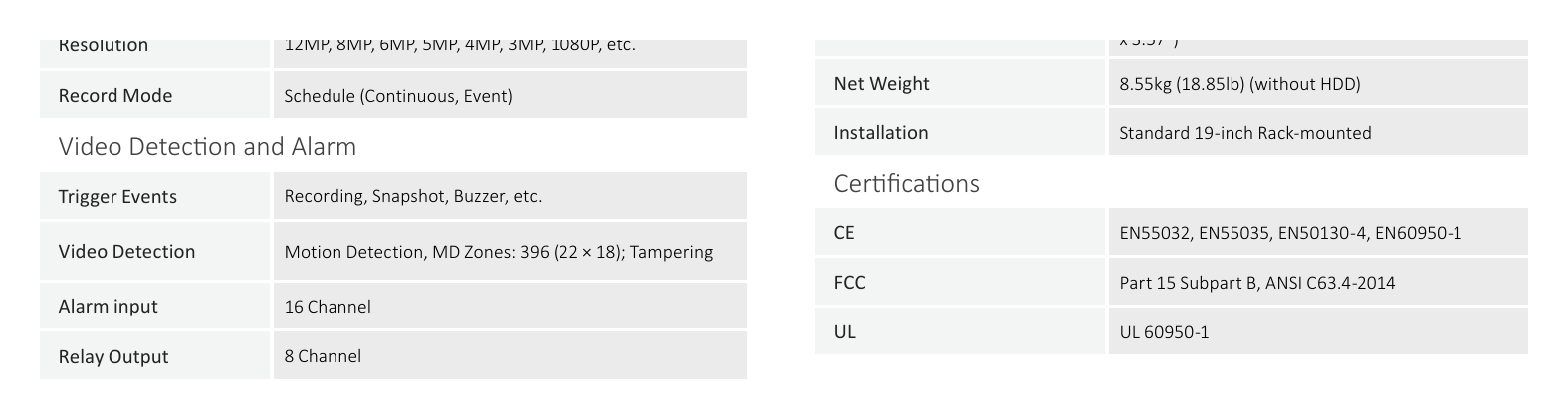Click the 8 Channel value

pos(323,356)
